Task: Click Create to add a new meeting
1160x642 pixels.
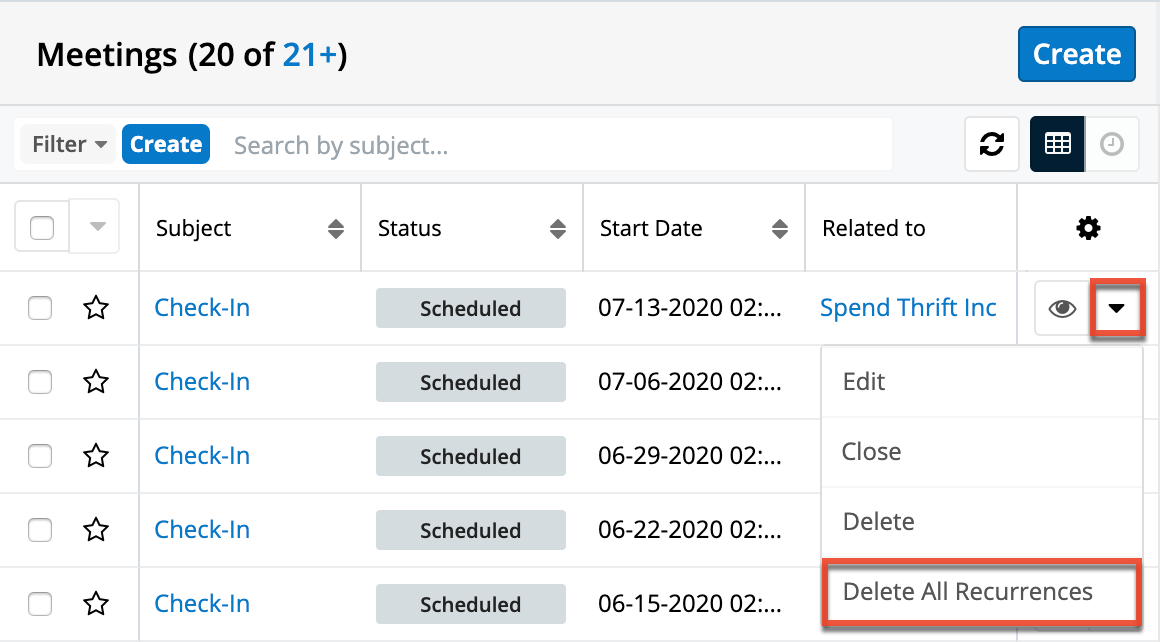Action: coord(1076,54)
